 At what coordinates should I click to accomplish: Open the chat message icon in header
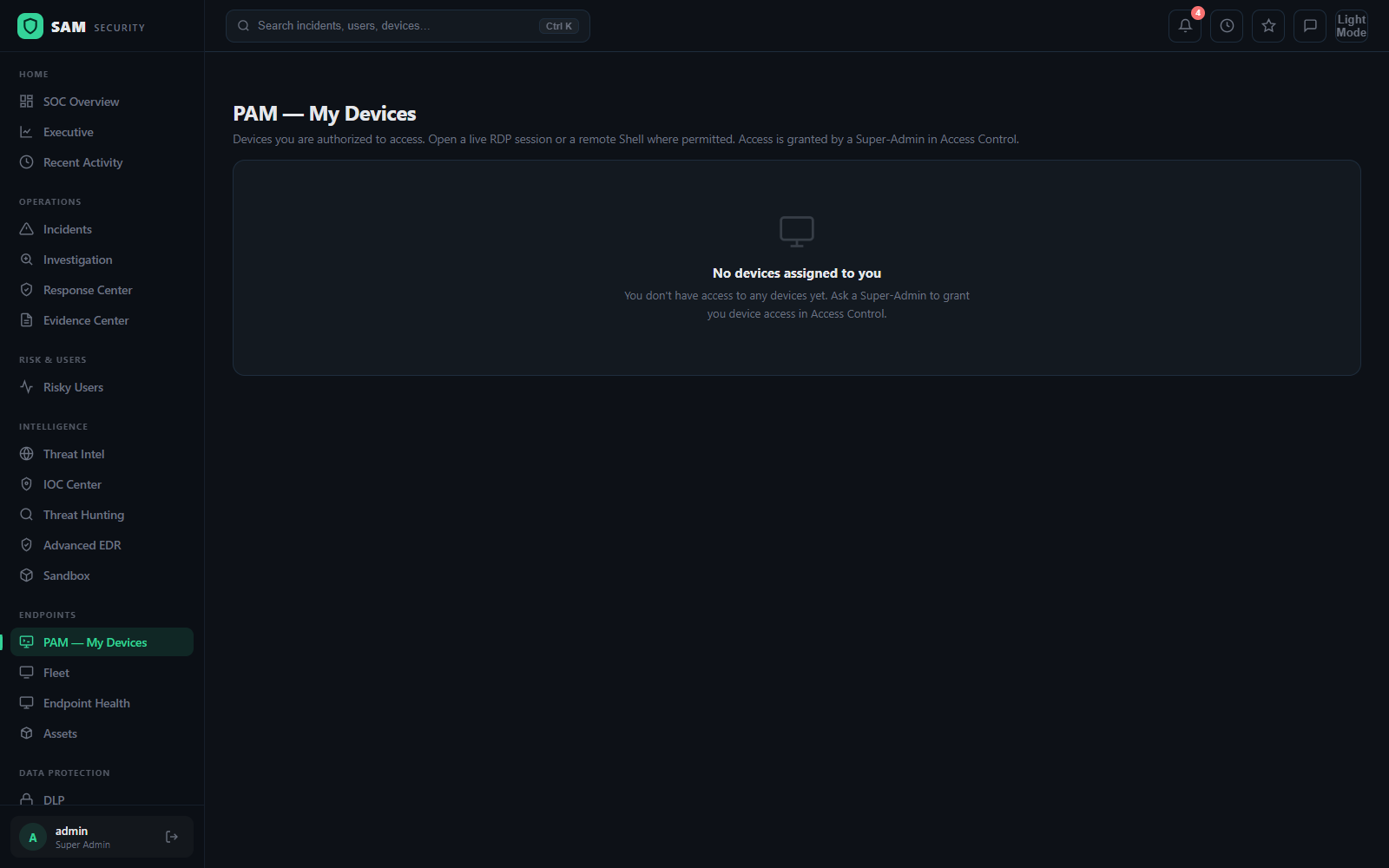click(1310, 26)
